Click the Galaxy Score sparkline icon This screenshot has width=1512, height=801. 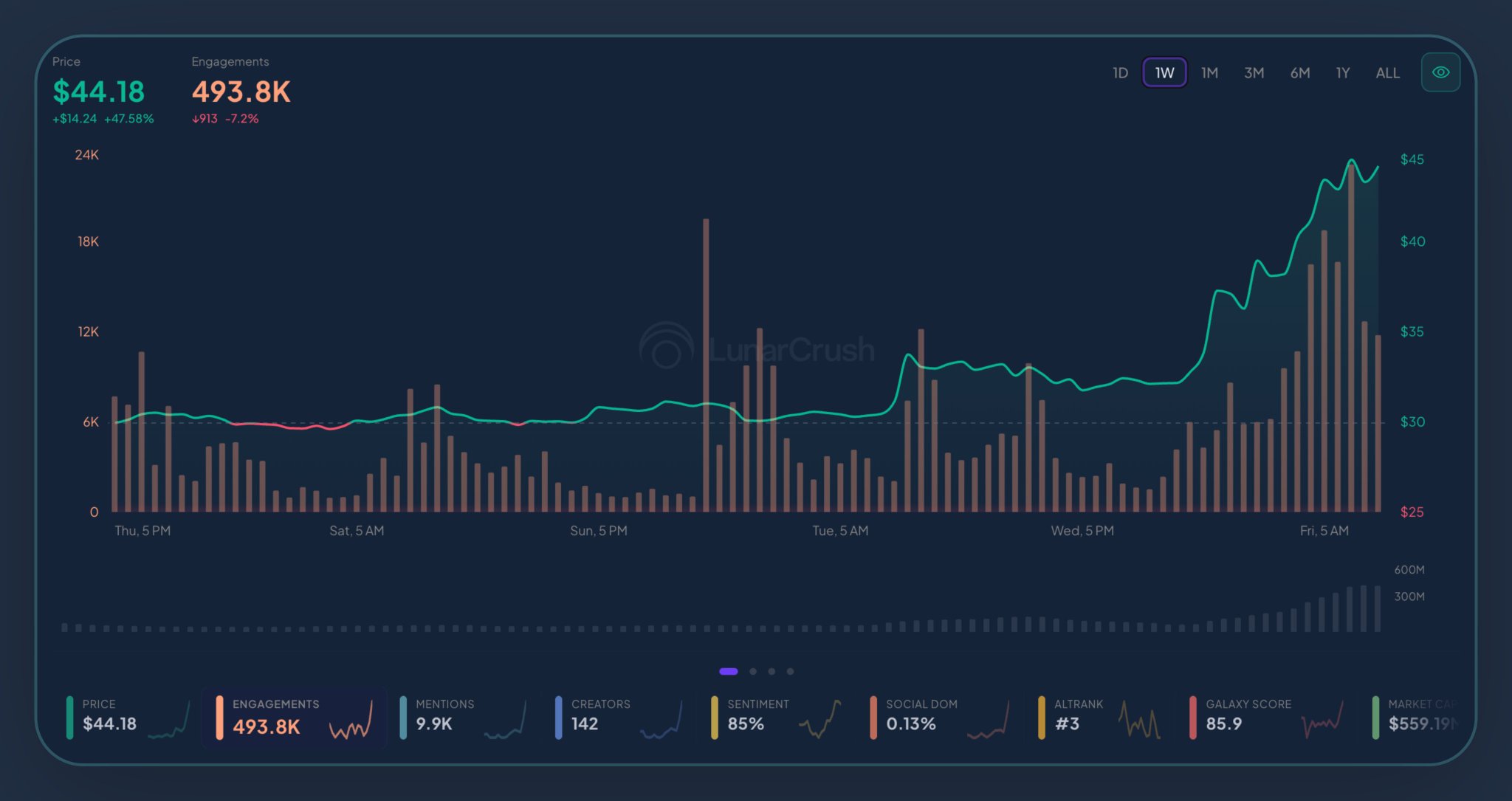pyautogui.click(x=1322, y=720)
